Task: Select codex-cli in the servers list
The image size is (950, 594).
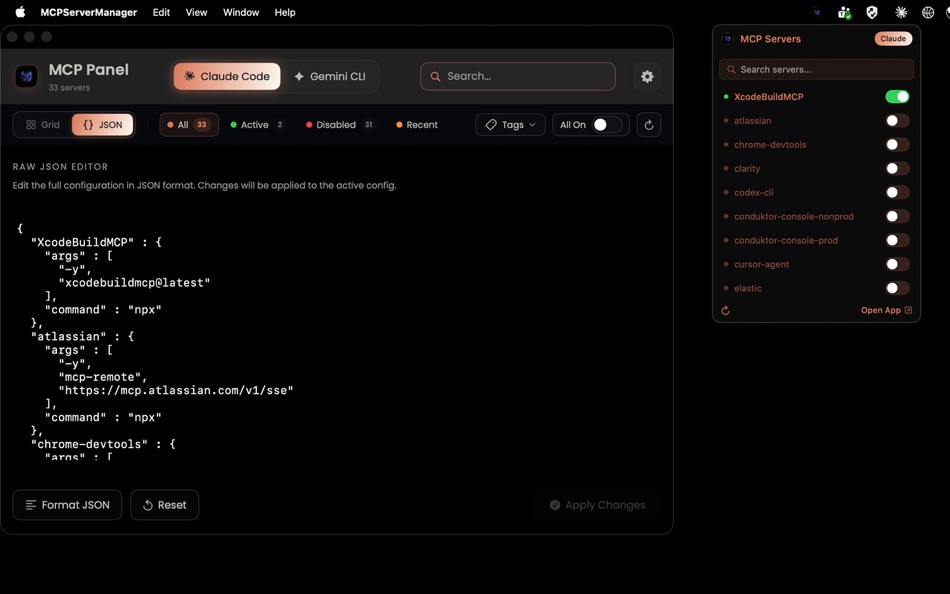Action: coord(754,192)
